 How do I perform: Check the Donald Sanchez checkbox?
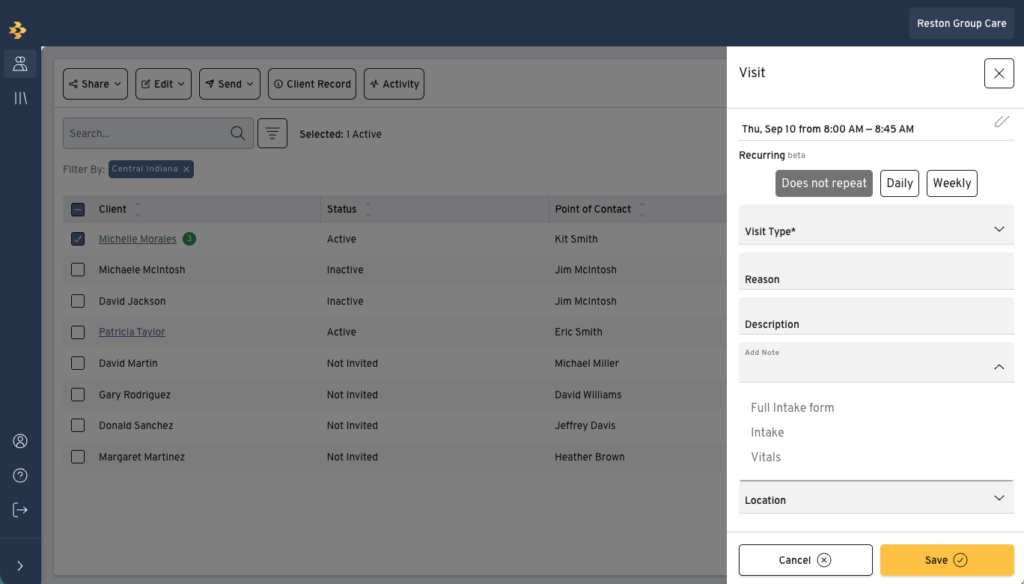78,425
